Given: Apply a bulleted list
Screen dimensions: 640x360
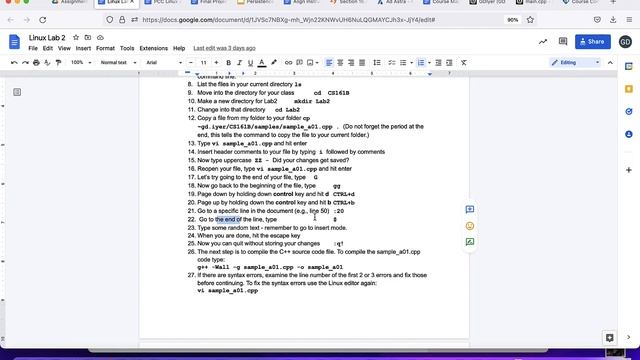Looking at the screenshot, I should coord(403,62).
